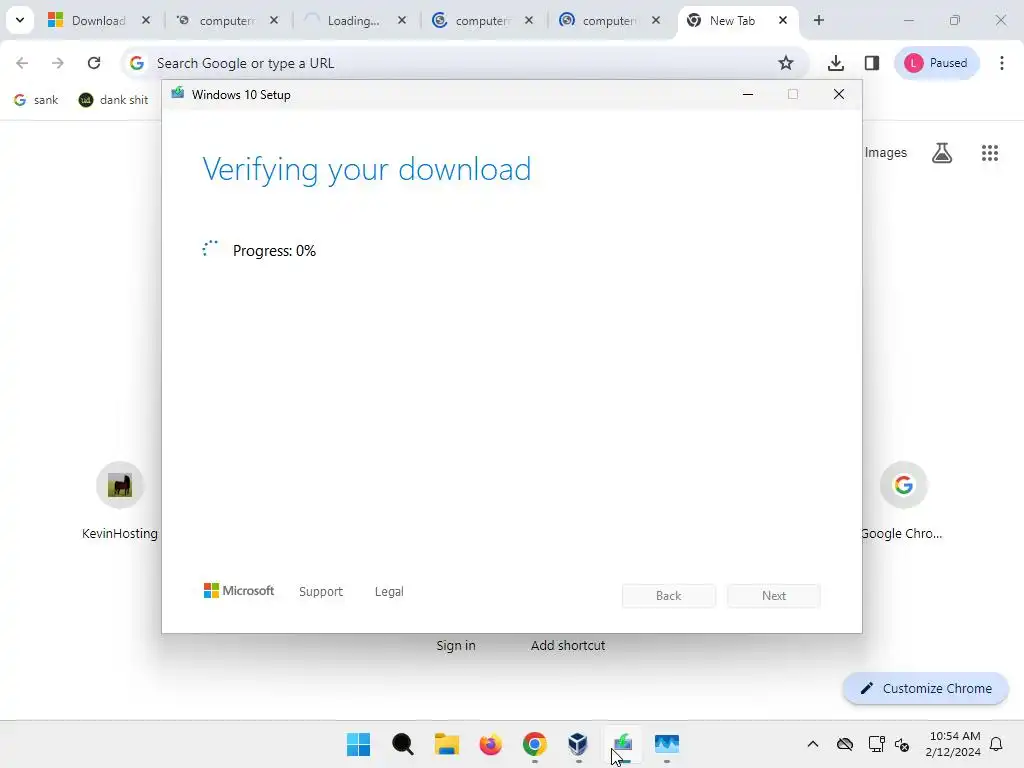Click Customize Chrome button

(x=926, y=688)
